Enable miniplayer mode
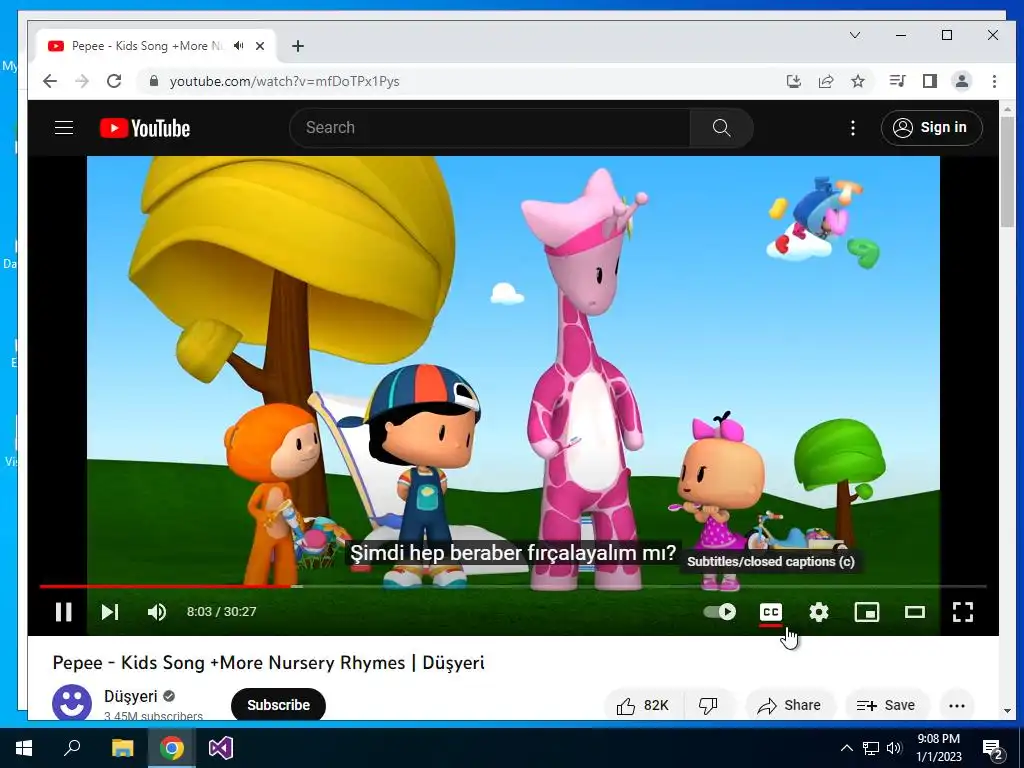The height and width of the screenshot is (768, 1024). [x=867, y=612]
